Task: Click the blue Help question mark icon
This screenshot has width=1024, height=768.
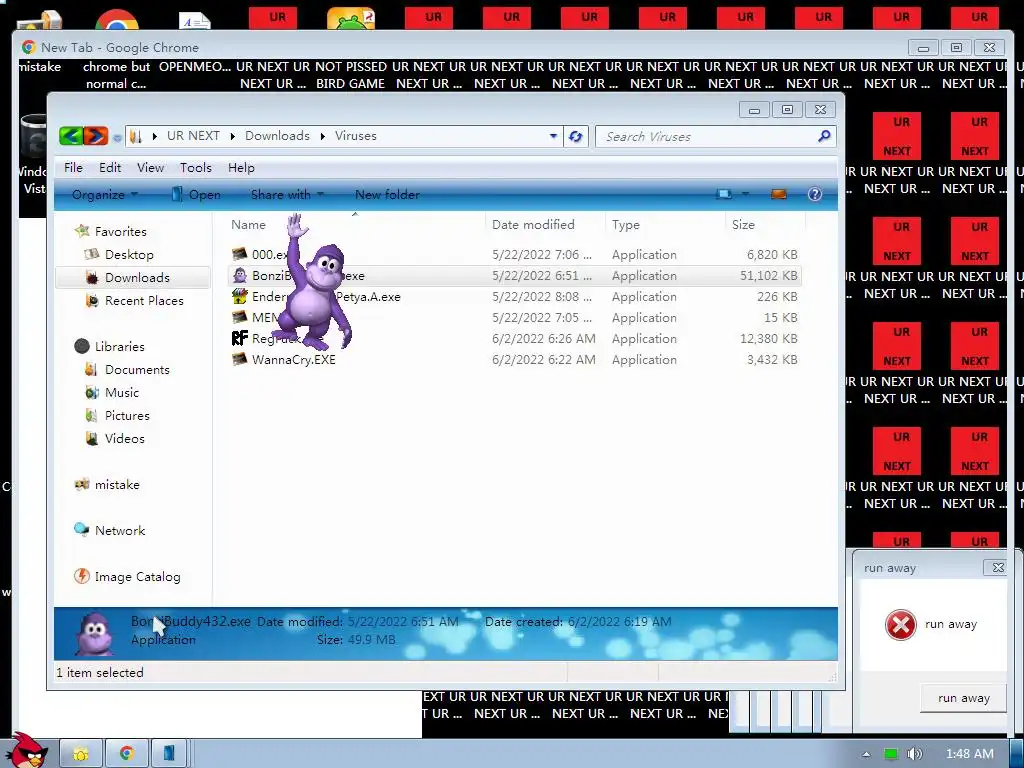Action: tap(814, 194)
